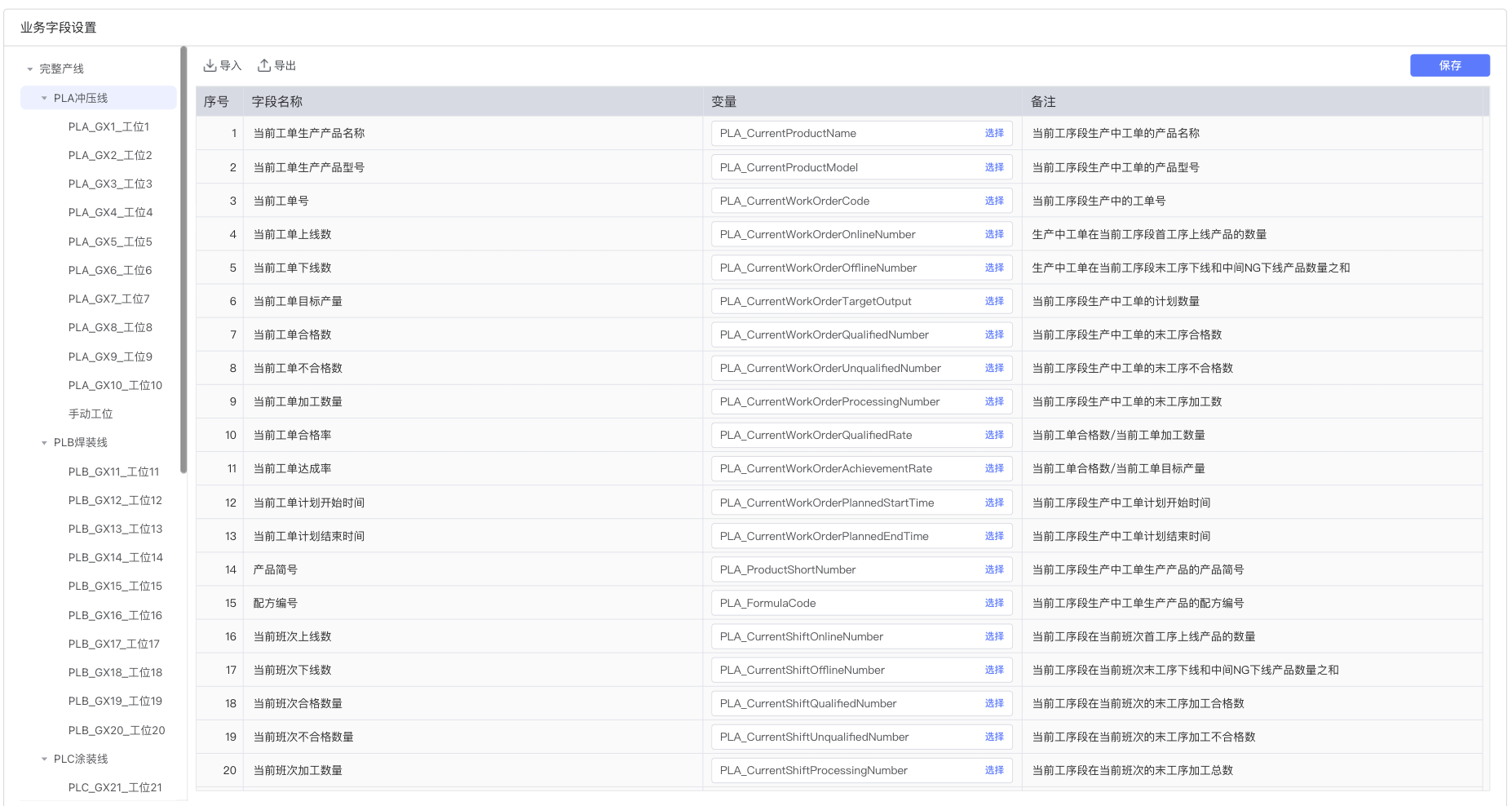The width and height of the screenshot is (1512, 806).
Task: Save settings with the 保存 button
Action: tap(1449, 65)
